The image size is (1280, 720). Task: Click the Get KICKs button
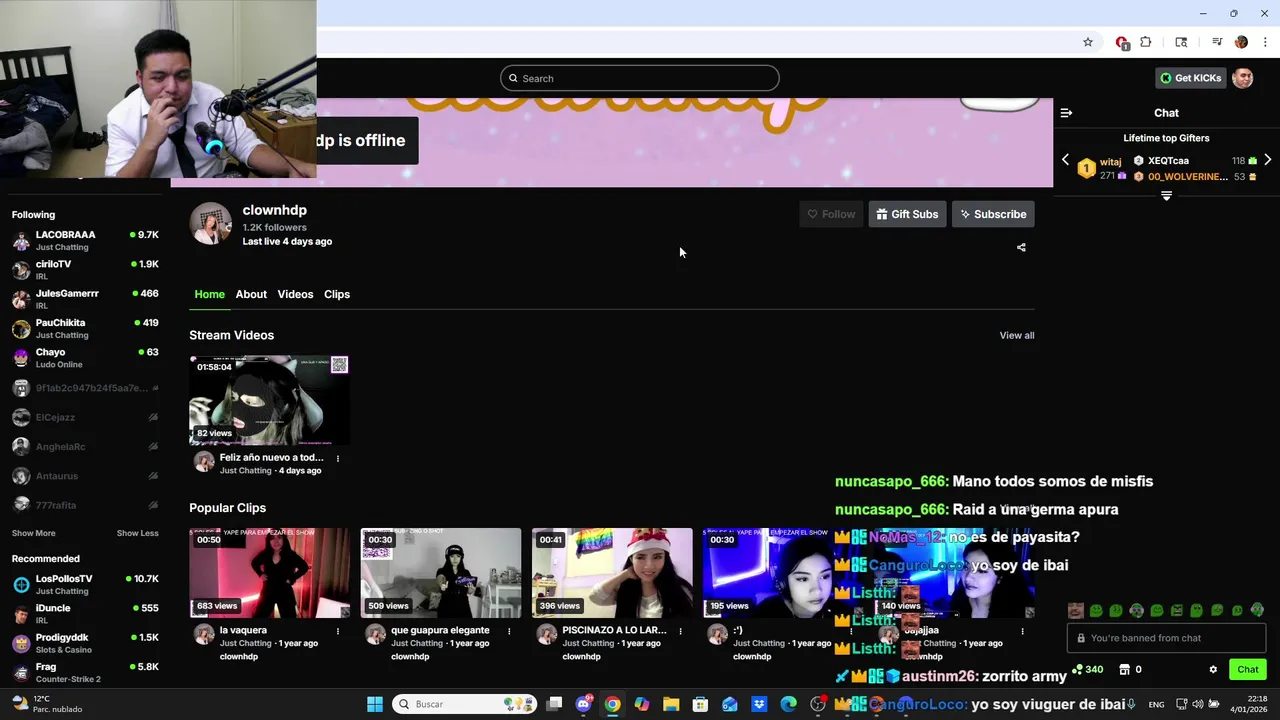(x=1190, y=78)
